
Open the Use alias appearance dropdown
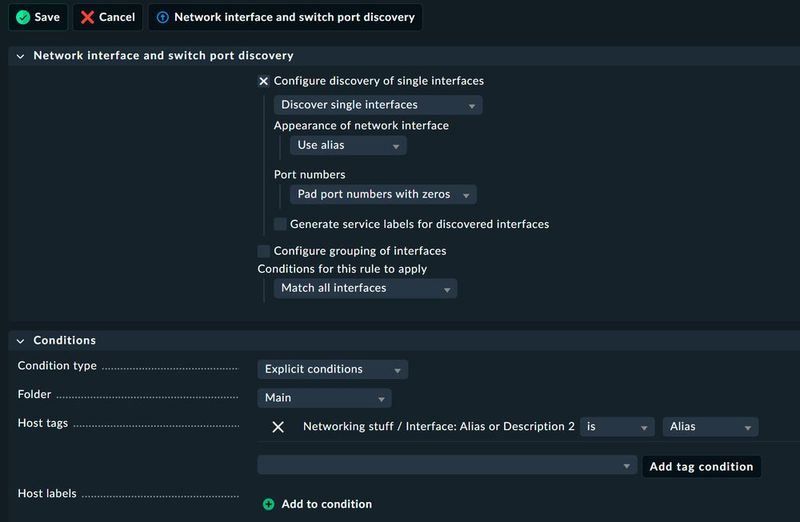(348, 145)
